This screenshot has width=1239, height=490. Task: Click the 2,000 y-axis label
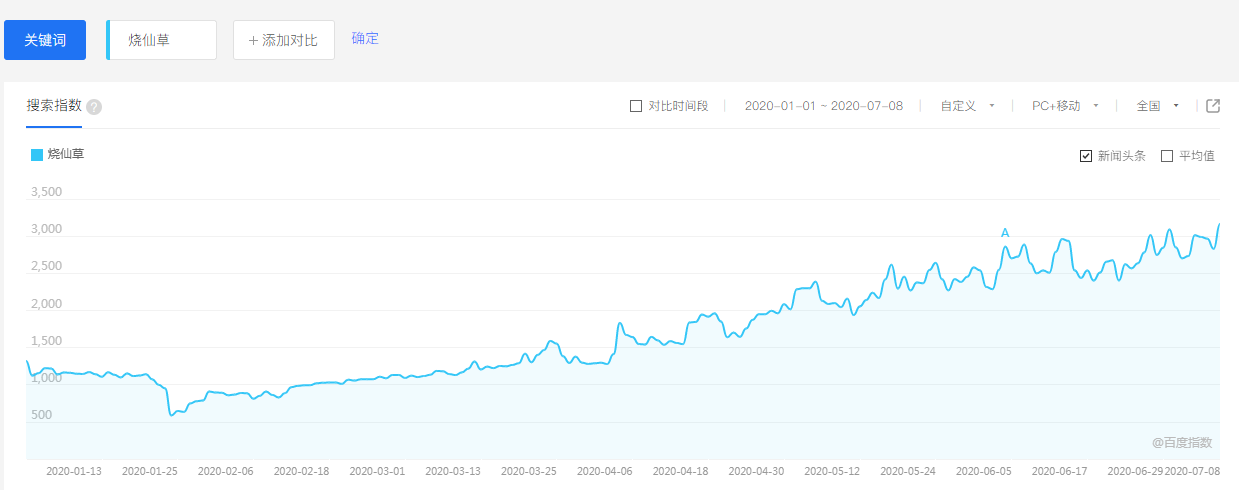pos(45,303)
